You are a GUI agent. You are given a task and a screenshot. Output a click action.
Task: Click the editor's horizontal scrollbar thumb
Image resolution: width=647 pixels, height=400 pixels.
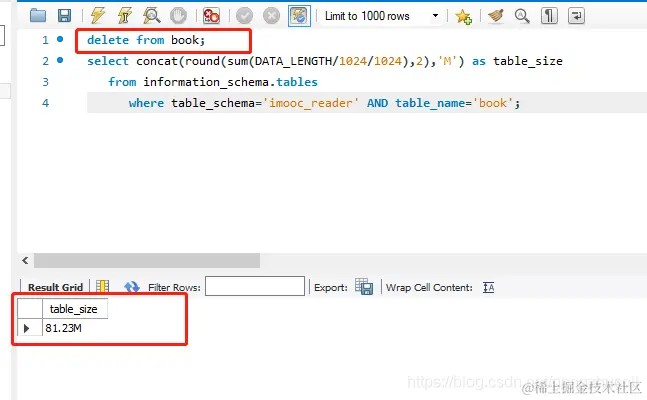pos(147,260)
